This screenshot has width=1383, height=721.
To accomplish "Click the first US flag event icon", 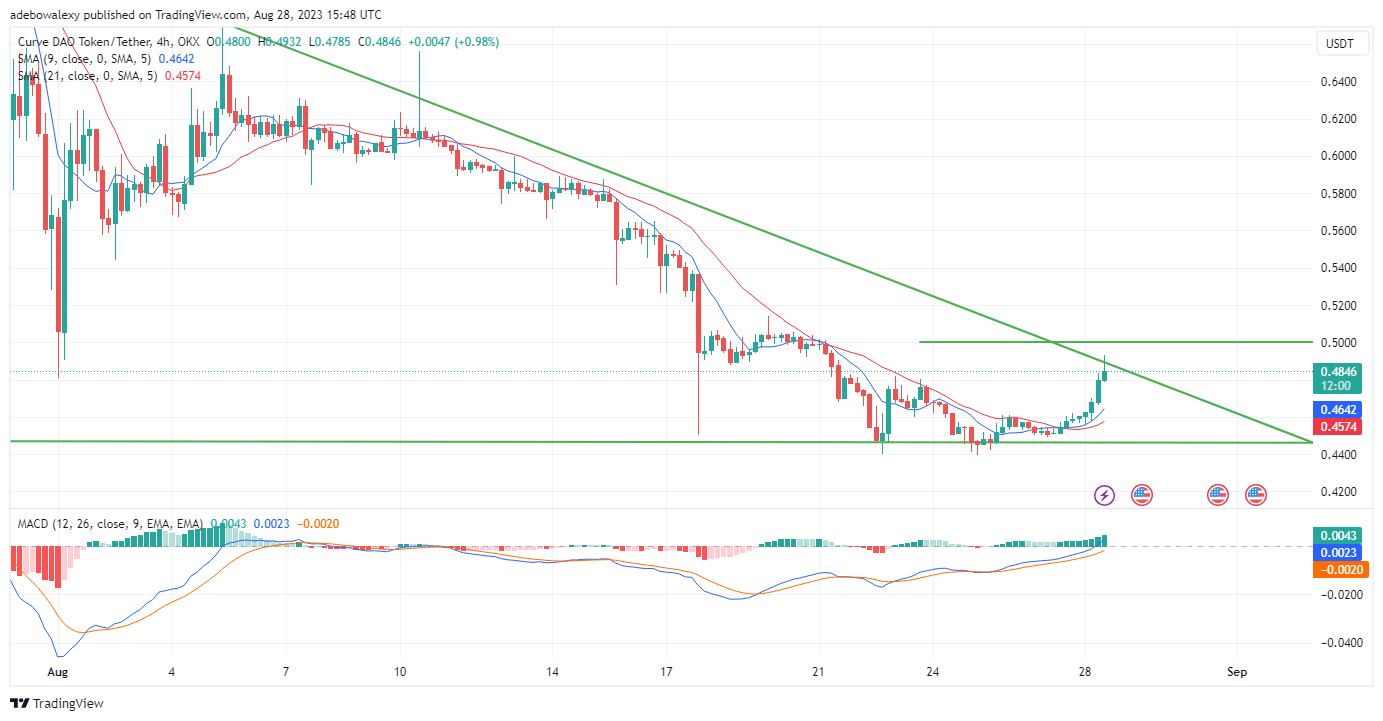I will (x=1141, y=494).
